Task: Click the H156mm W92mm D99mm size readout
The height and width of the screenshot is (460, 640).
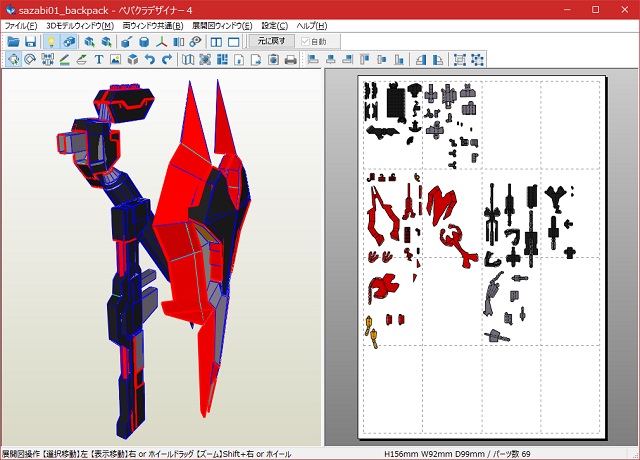Action: tap(434, 454)
